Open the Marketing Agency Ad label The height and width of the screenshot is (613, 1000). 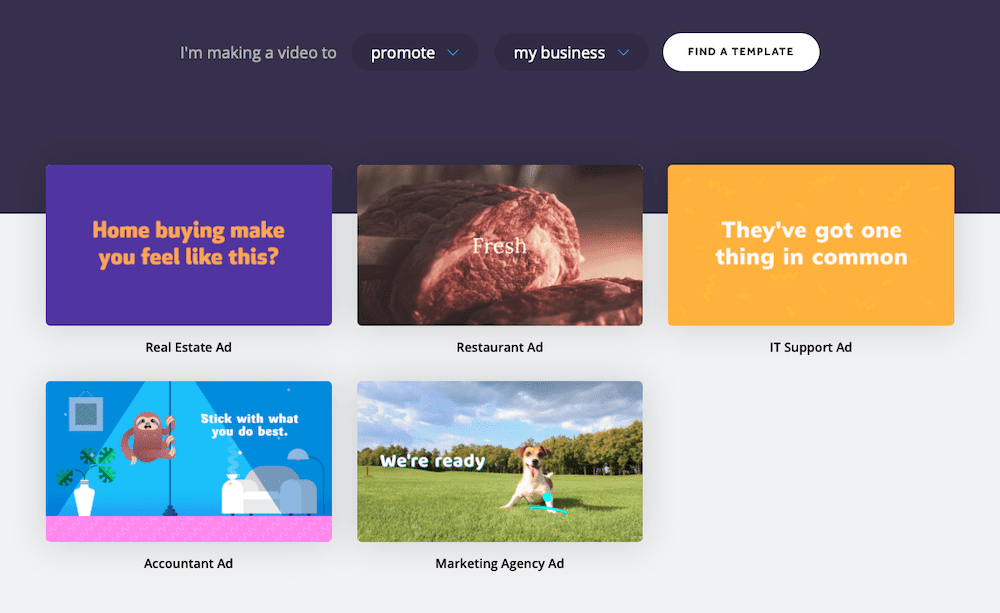click(x=499, y=563)
